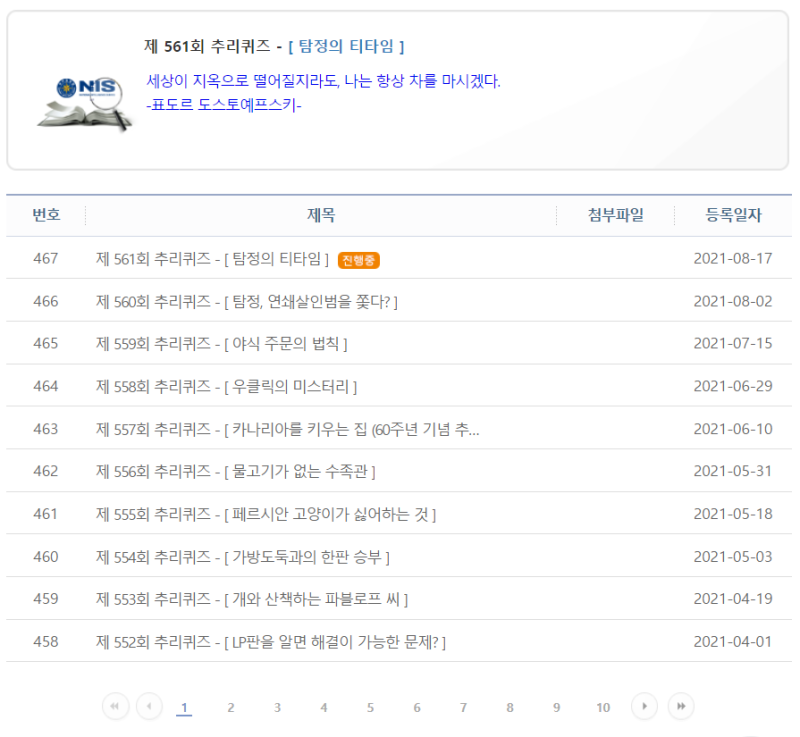Click the date 2021-05-03
Image resolution: width=800 pixels, height=737 pixels.
733,556
